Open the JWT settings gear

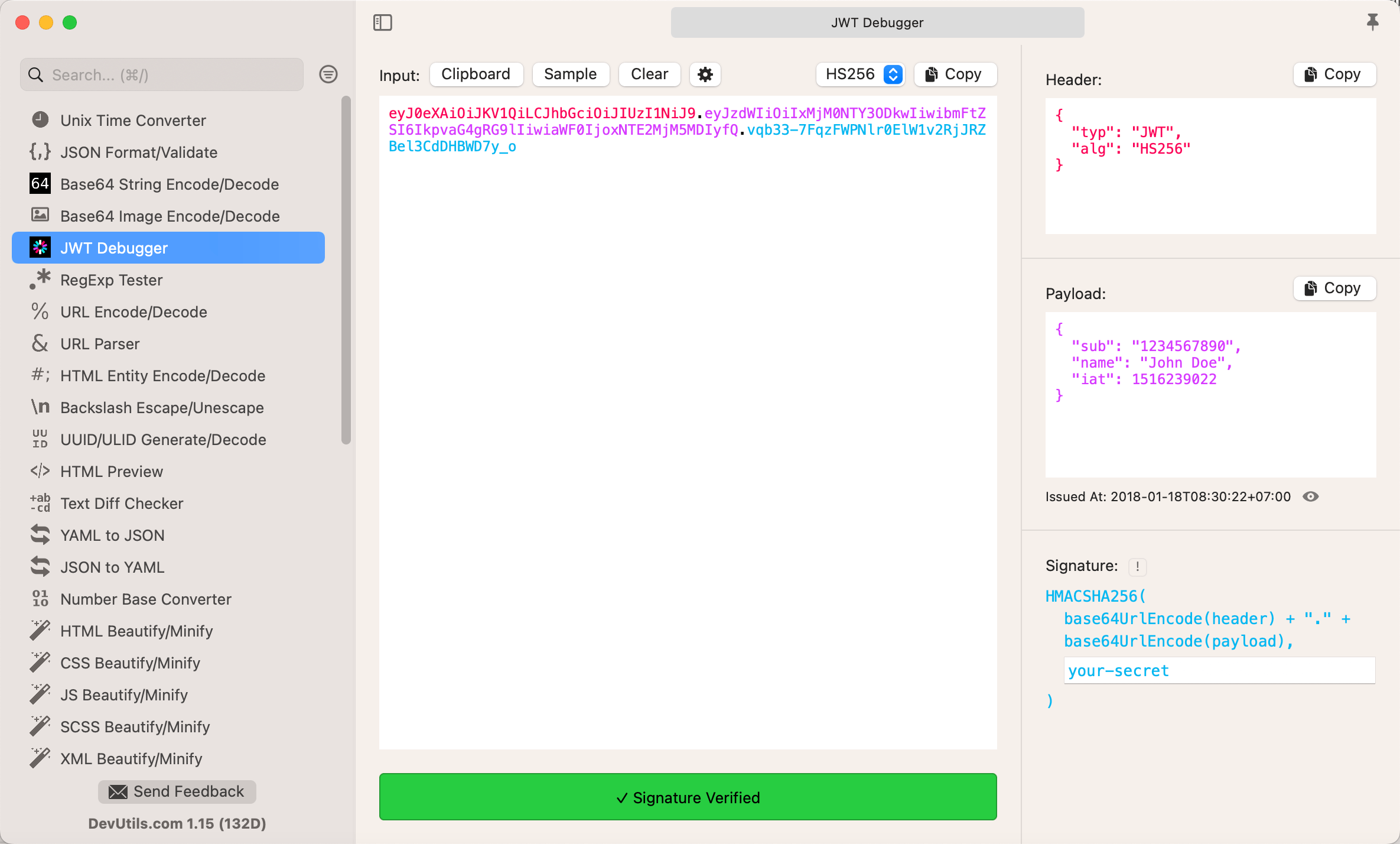pos(705,74)
